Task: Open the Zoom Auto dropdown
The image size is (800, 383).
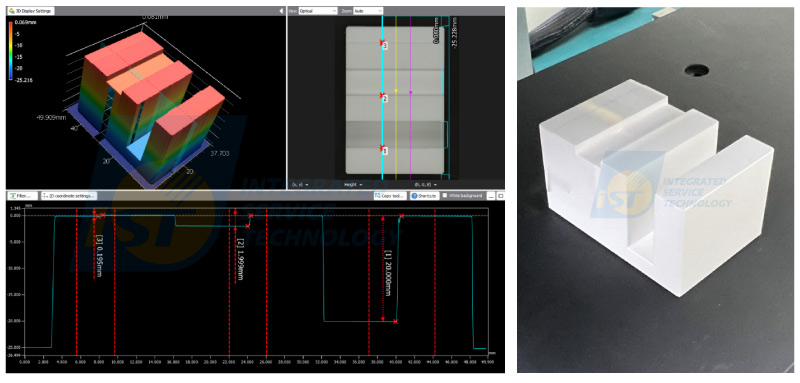Action: 368,10
